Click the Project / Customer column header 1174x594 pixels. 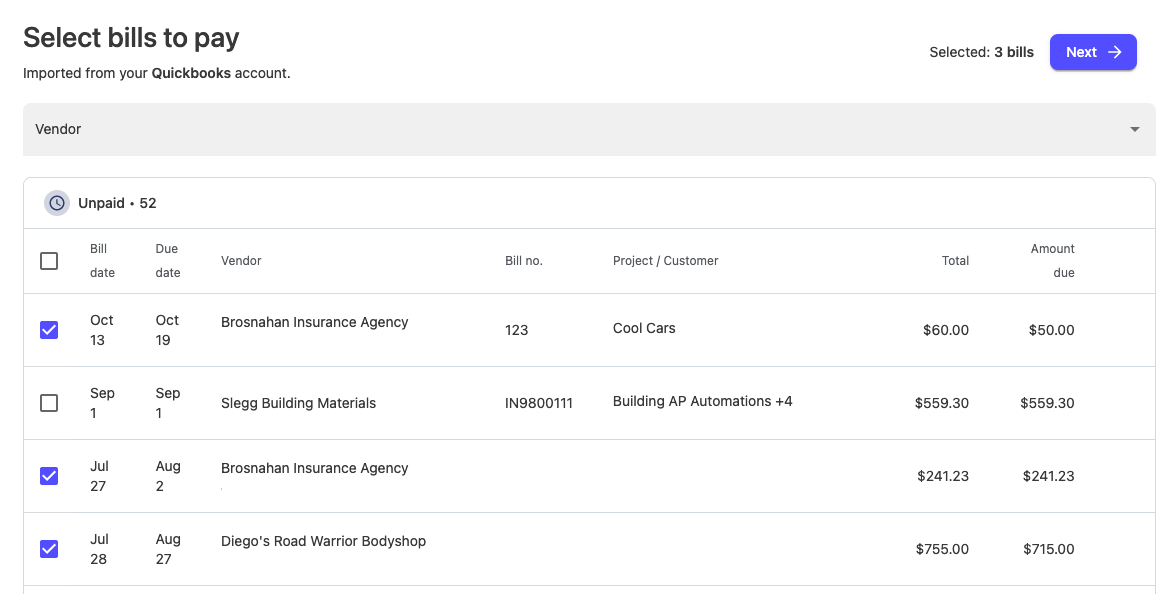pyautogui.click(x=666, y=261)
